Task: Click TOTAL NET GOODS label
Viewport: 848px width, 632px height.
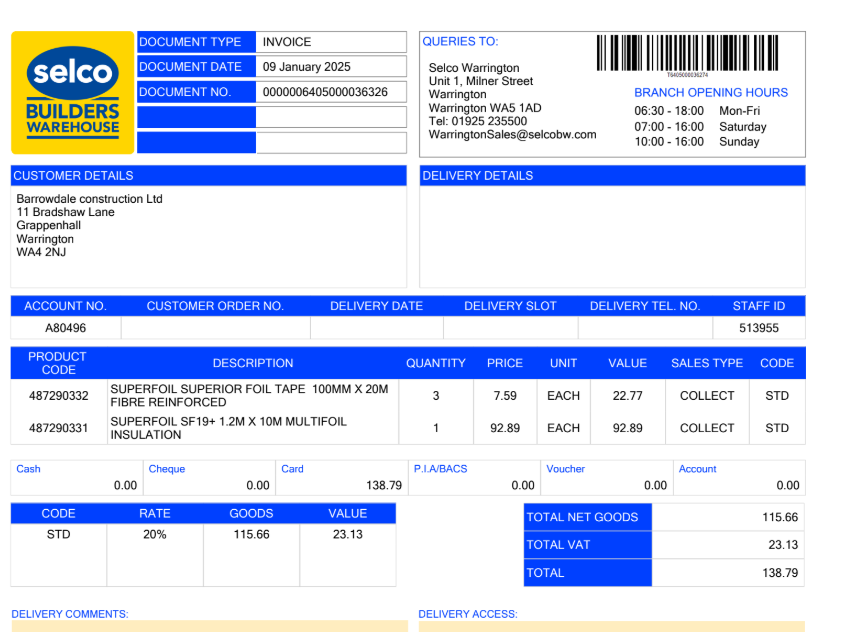Action: (582, 517)
